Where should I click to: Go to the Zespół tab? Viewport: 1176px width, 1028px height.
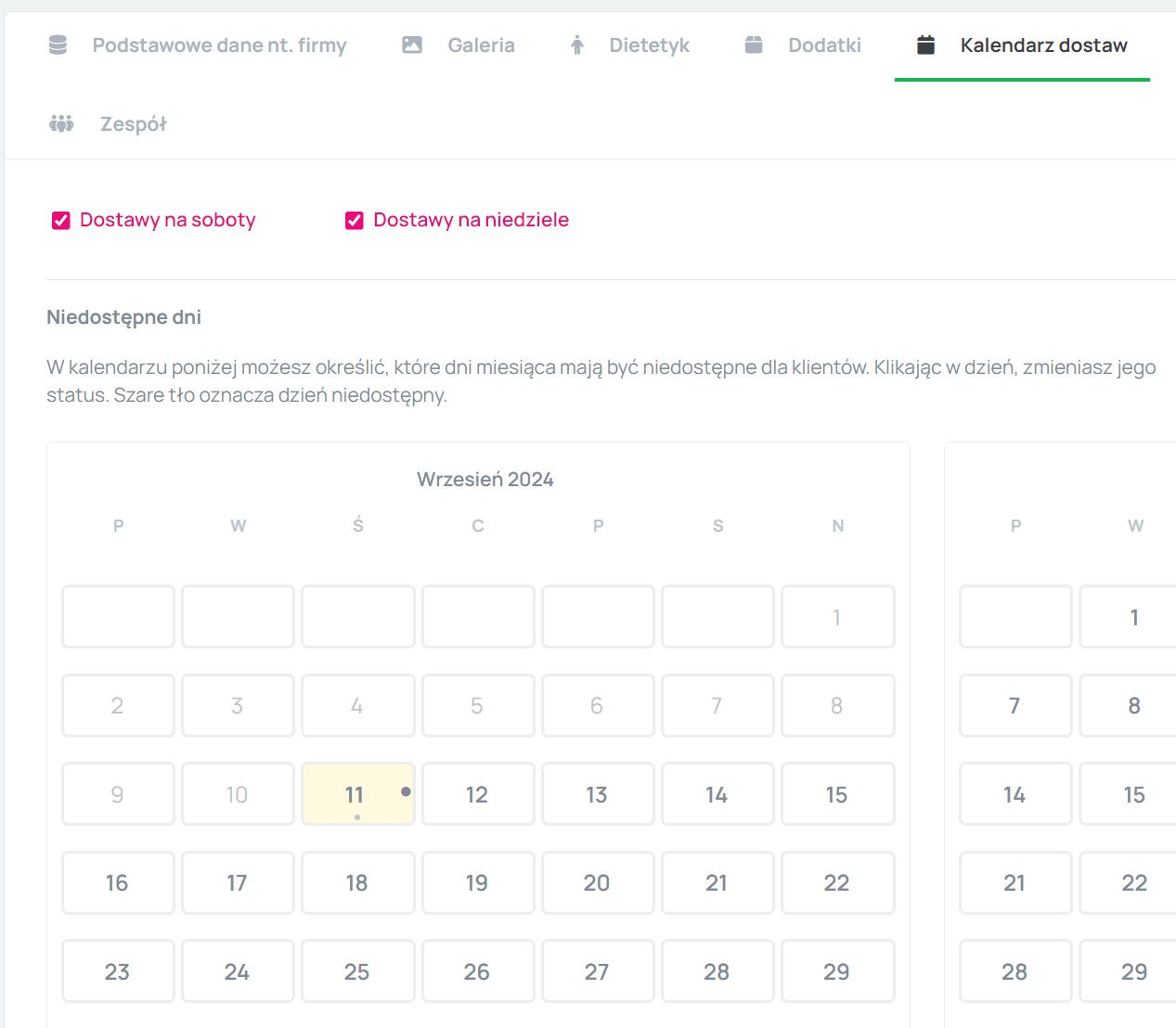click(133, 124)
